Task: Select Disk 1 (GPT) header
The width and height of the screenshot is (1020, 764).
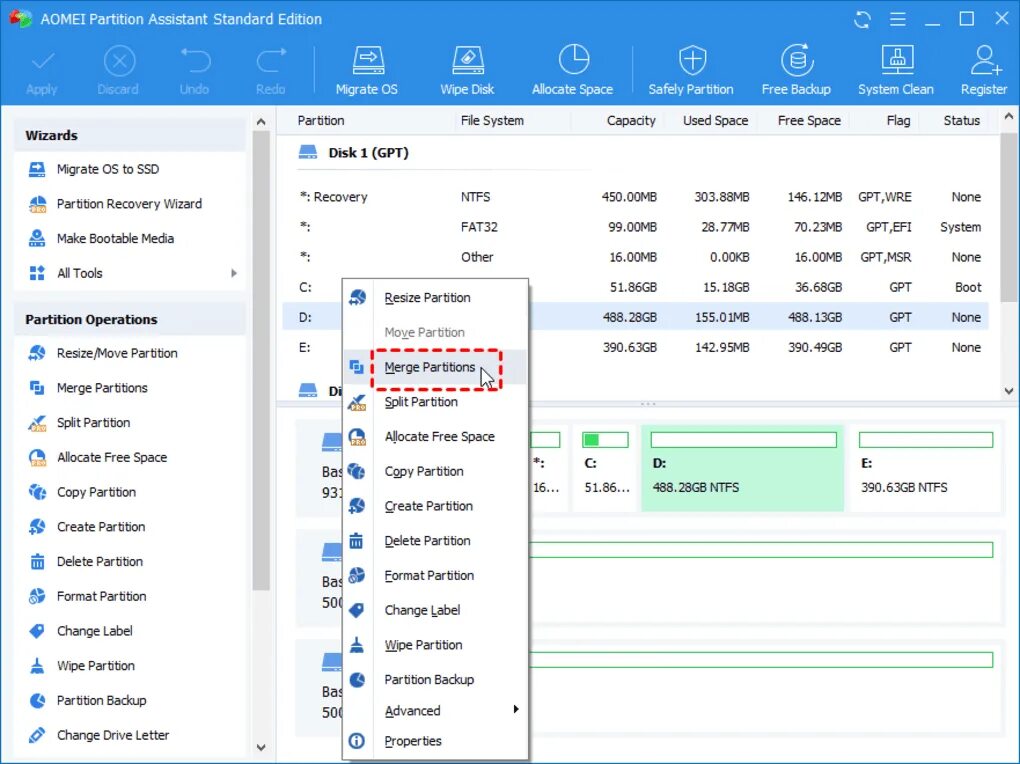Action: point(368,153)
